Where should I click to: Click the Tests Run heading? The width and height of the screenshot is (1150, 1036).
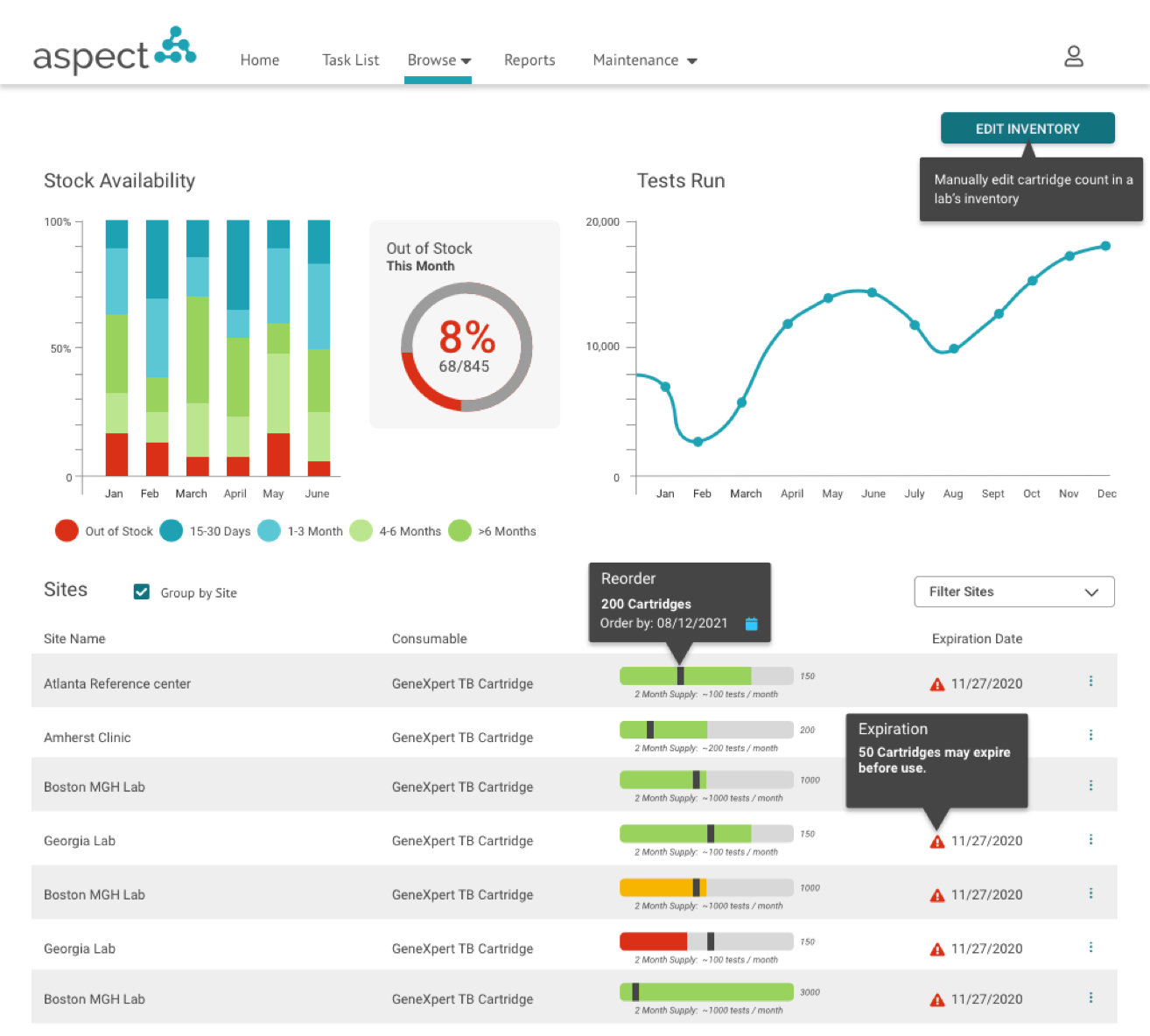click(681, 181)
